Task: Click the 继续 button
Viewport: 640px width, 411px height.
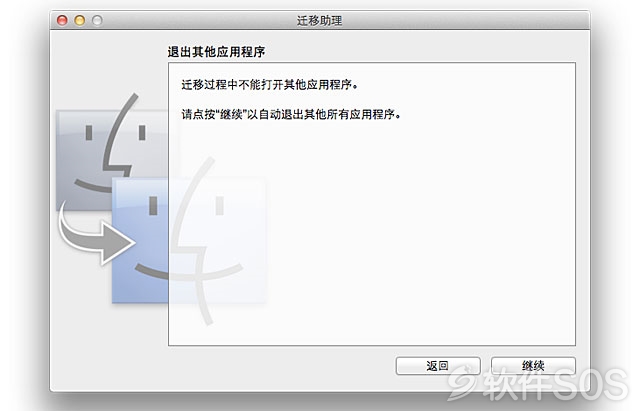Action: pos(533,366)
